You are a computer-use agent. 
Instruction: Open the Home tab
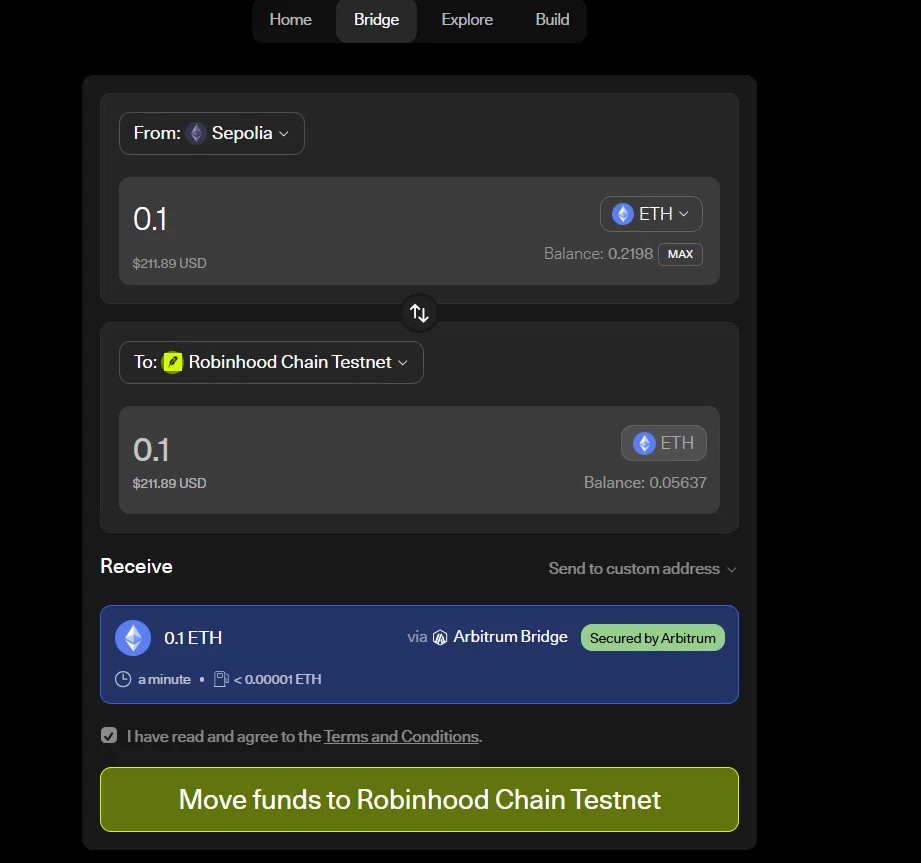[x=290, y=19]
